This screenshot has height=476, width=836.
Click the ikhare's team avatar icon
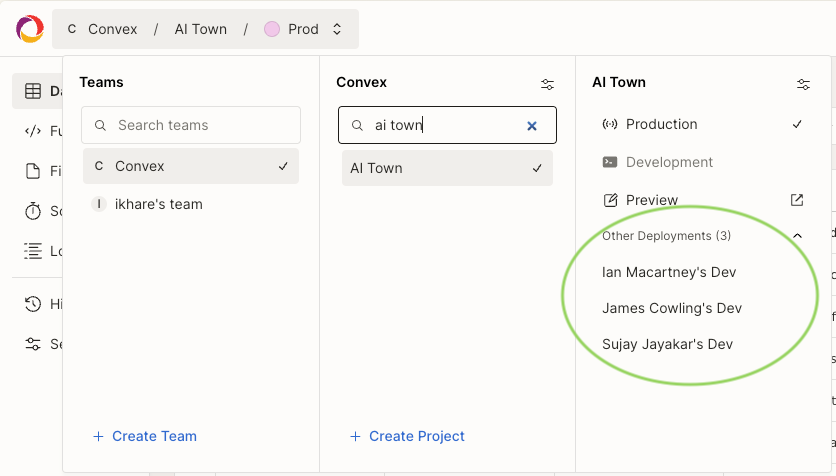pos(99,204)
